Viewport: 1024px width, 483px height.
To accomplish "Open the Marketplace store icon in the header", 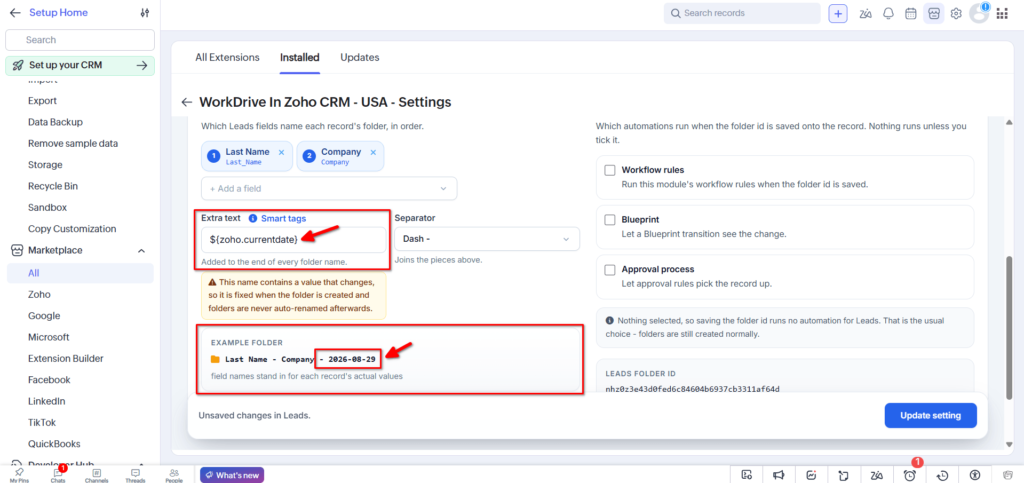I will pyautogui.click(x=933, y=14).
